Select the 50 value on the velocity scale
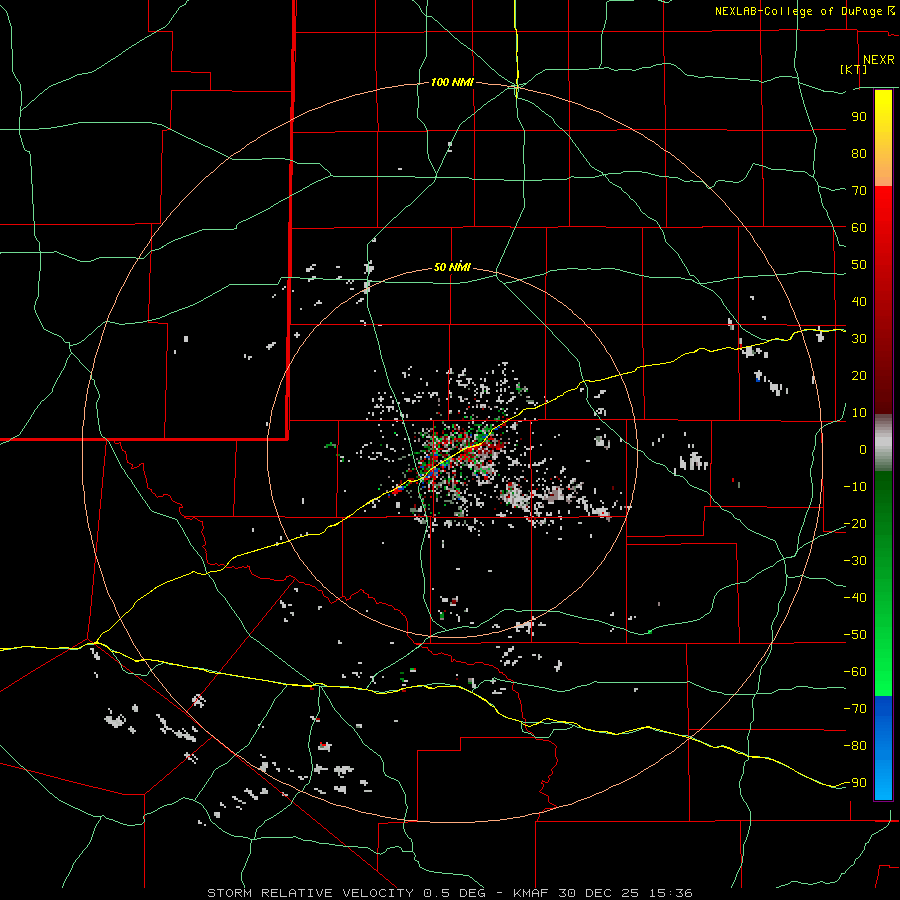Image resolution: width=900 pixels, height=900 pixels. [x=859, y=265]
